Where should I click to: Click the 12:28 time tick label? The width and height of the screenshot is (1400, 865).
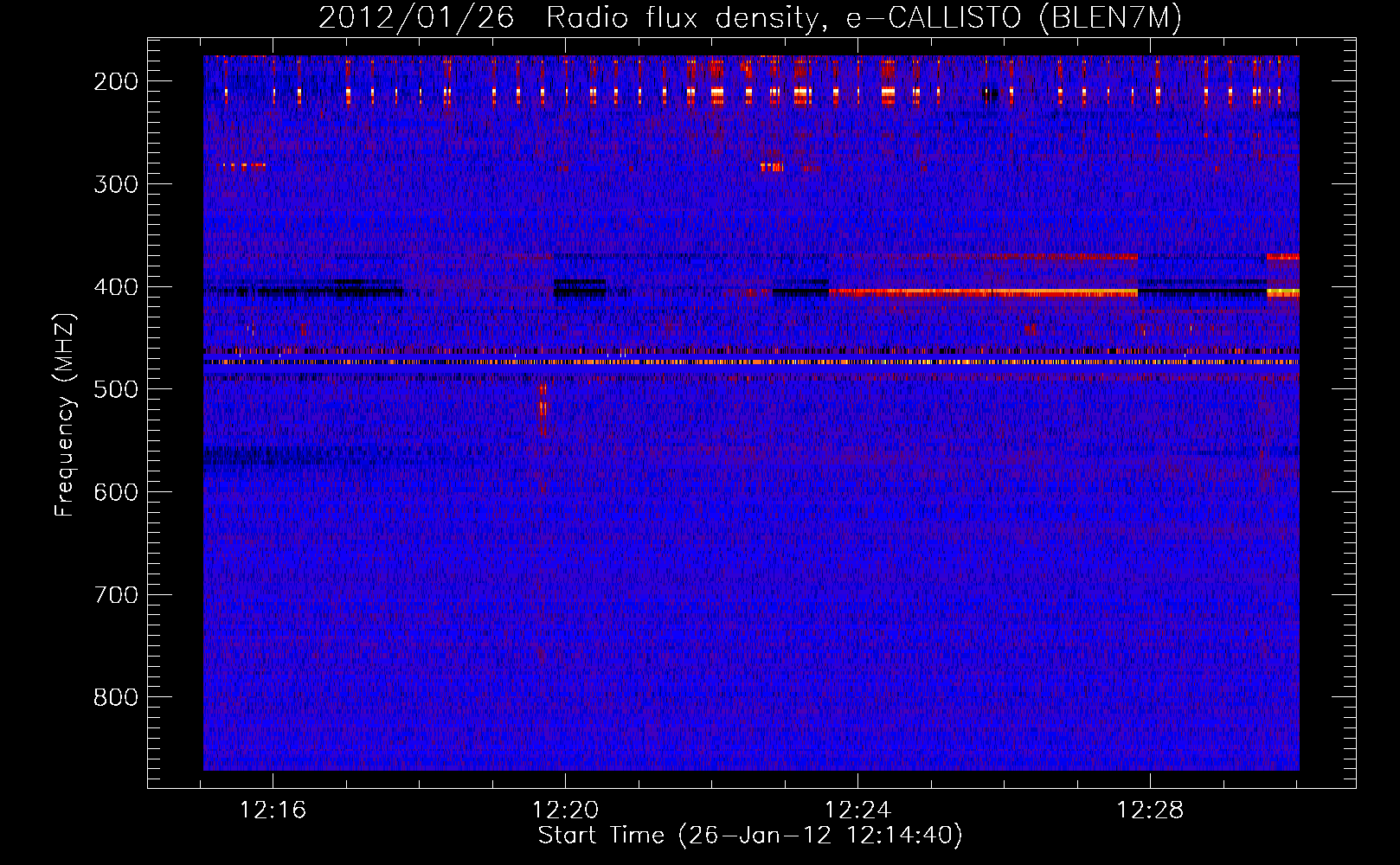tap(1150, 811)
